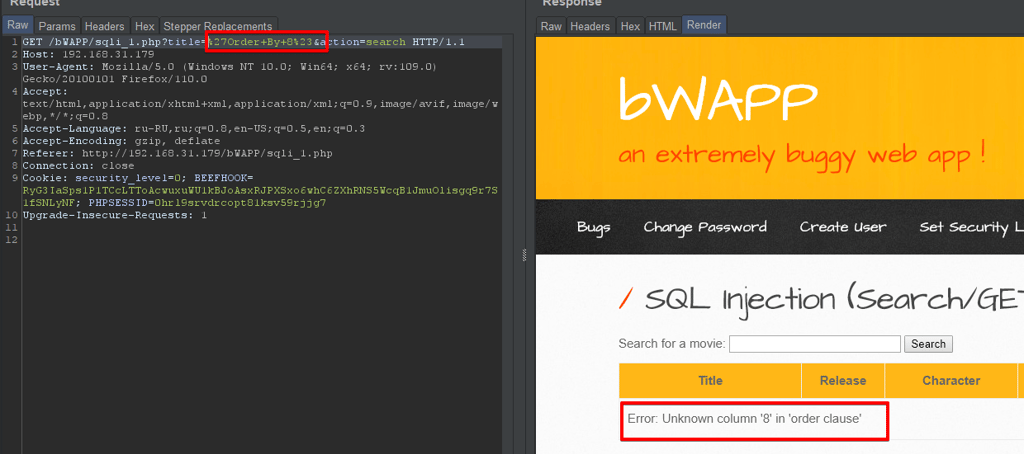Click the Accept-Encoding: gzip, deflate line
The image size is (1024, 454).
coord(121,141)
